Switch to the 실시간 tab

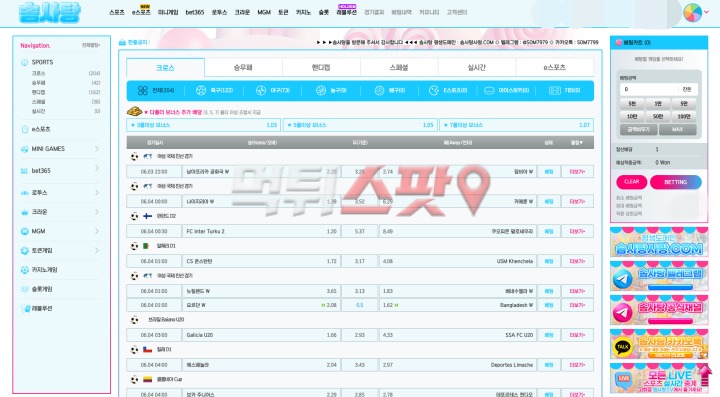[477, 67]
